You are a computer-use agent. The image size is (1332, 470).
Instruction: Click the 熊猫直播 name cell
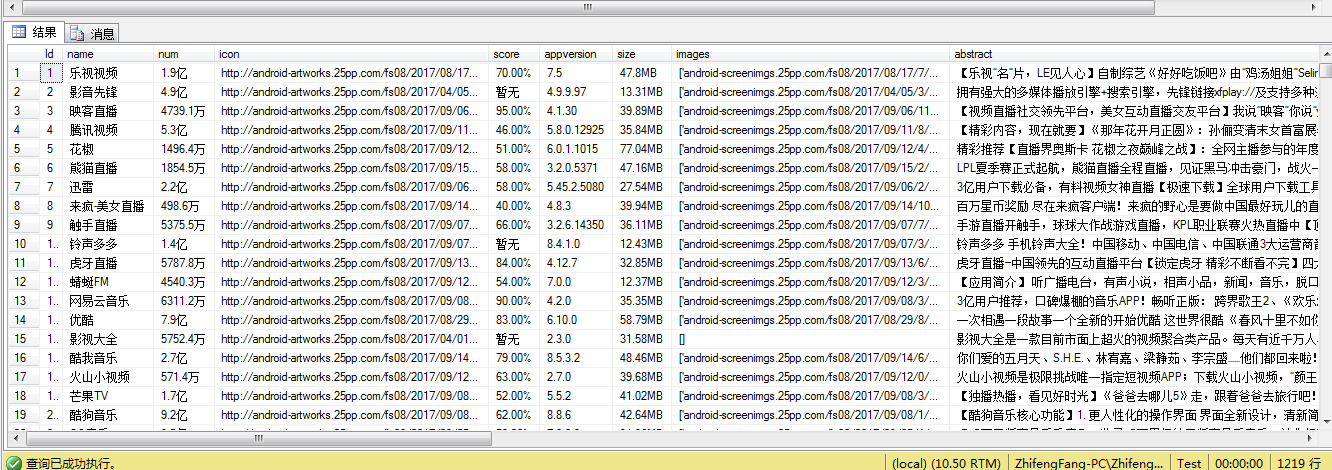pyautogui.click(x=109, y=168)
